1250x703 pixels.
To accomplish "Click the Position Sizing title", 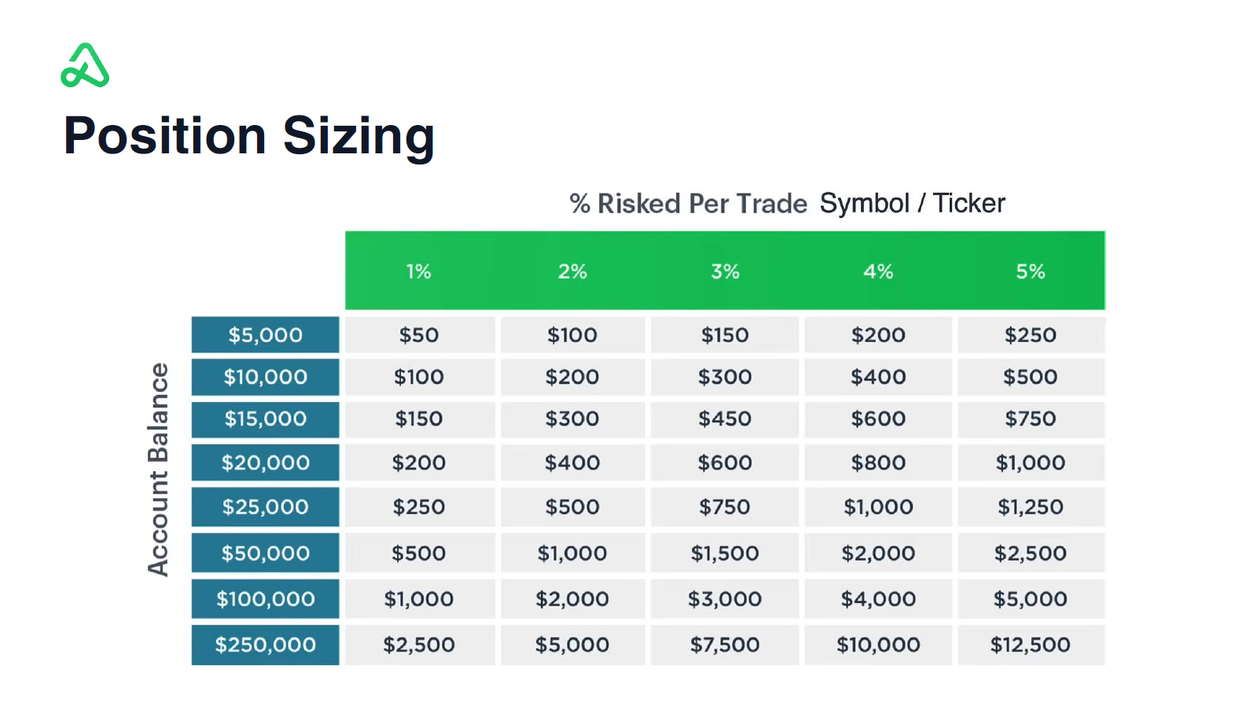I will click(249, 136).
